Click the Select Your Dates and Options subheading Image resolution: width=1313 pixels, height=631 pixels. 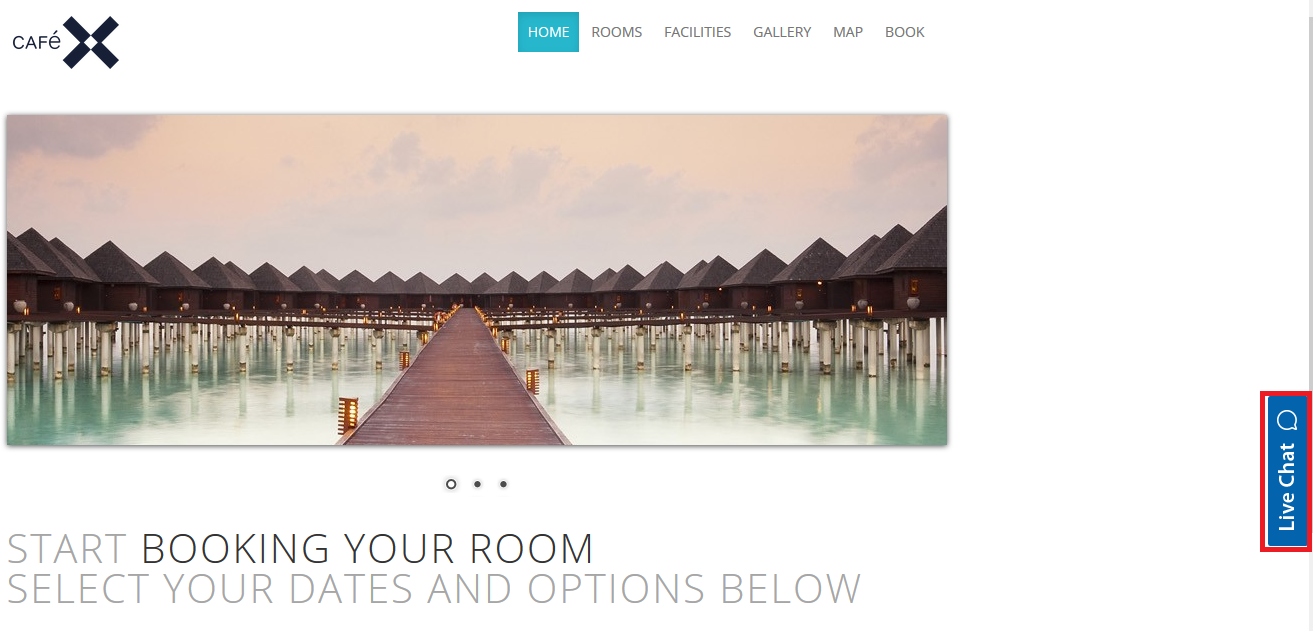(433, 589)
